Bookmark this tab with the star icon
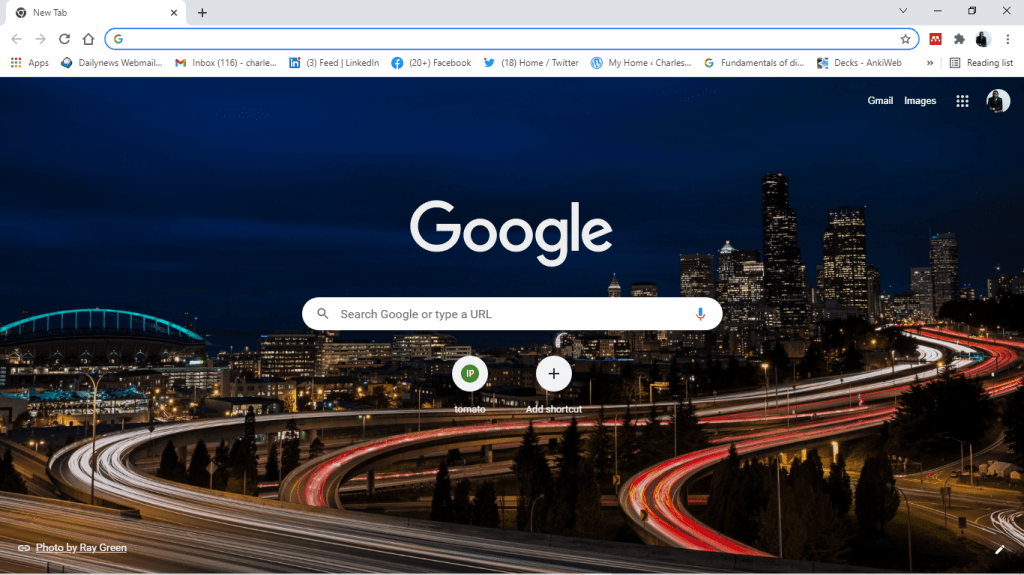 tap(905, 39)
